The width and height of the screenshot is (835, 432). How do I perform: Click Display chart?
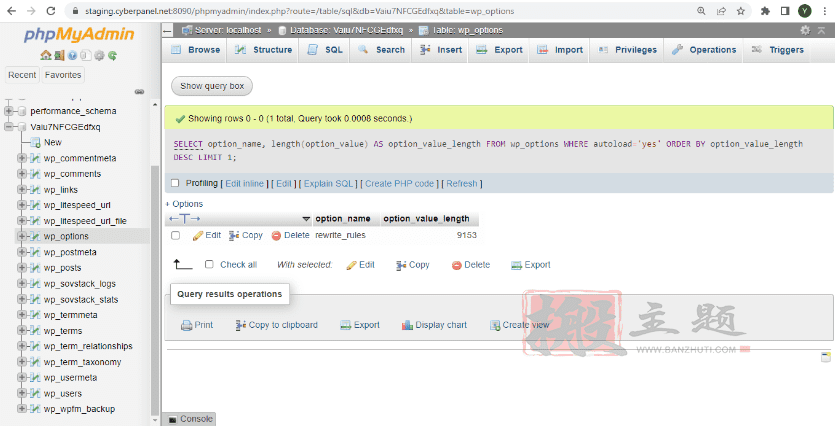point(435,325)
